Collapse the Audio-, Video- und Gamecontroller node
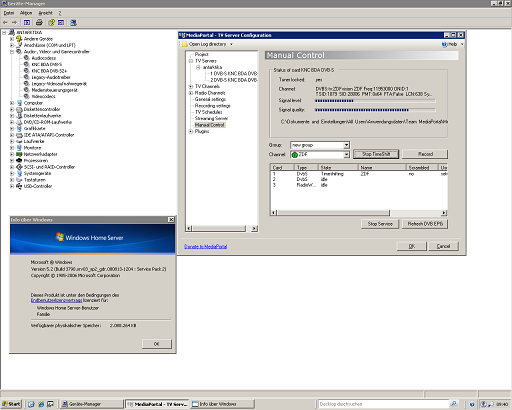The height and width of the screenshot is (410, 512). (x=12, y=52)
